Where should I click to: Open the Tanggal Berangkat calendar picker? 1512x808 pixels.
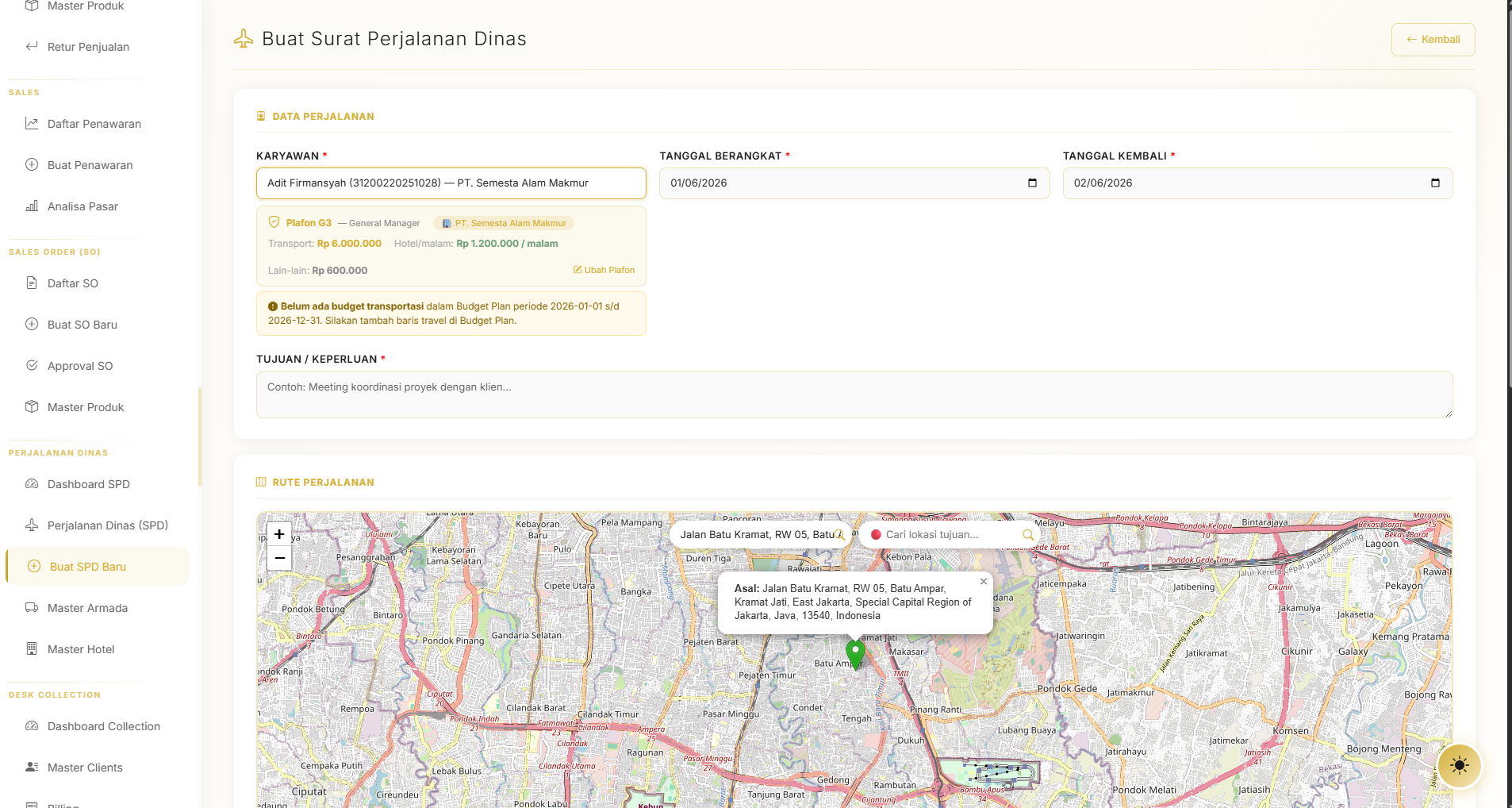pos(1032,183)
